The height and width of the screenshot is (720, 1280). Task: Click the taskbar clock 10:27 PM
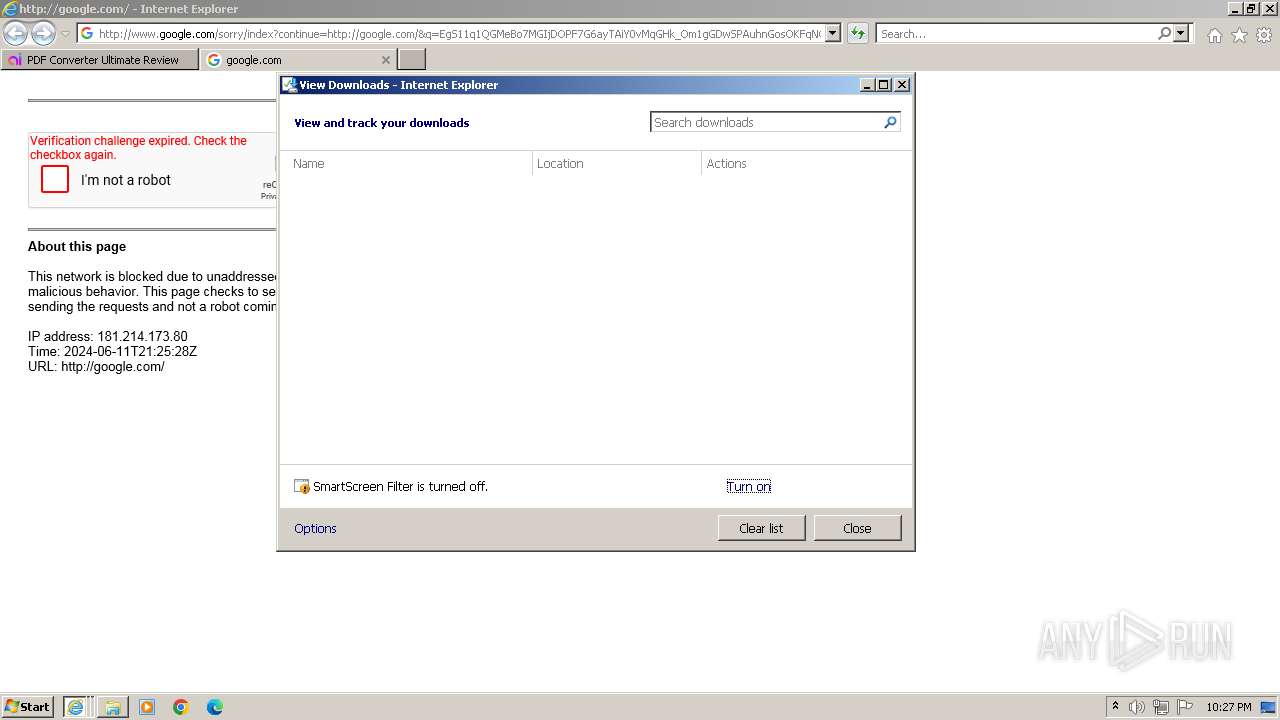(x=1229, y=707)
